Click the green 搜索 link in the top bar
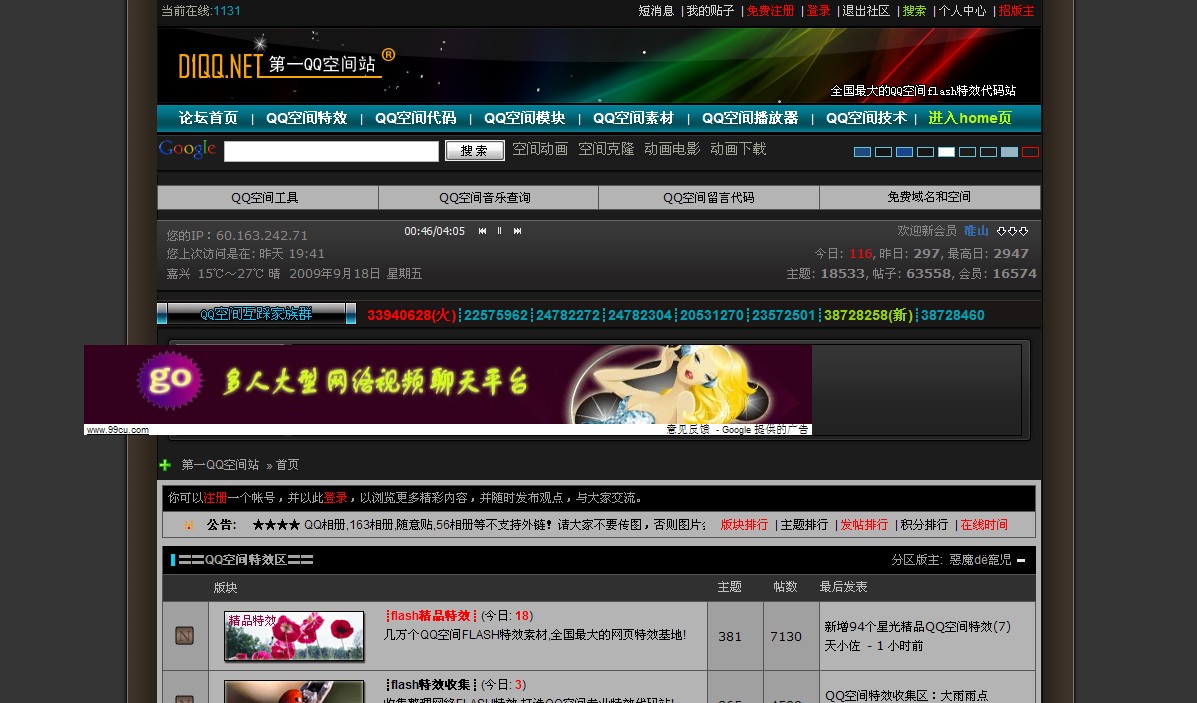1197x703 pixels. [x=915, y=11]
